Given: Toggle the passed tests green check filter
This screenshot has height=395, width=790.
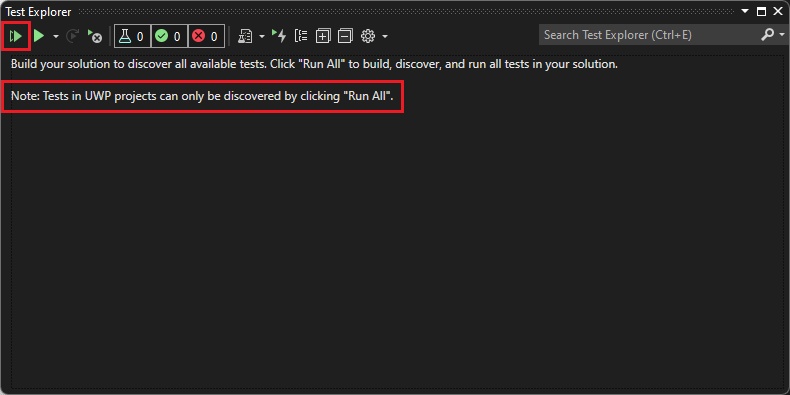Looking at the screenshot, I should pyautogui.click(x=169, y=36).
